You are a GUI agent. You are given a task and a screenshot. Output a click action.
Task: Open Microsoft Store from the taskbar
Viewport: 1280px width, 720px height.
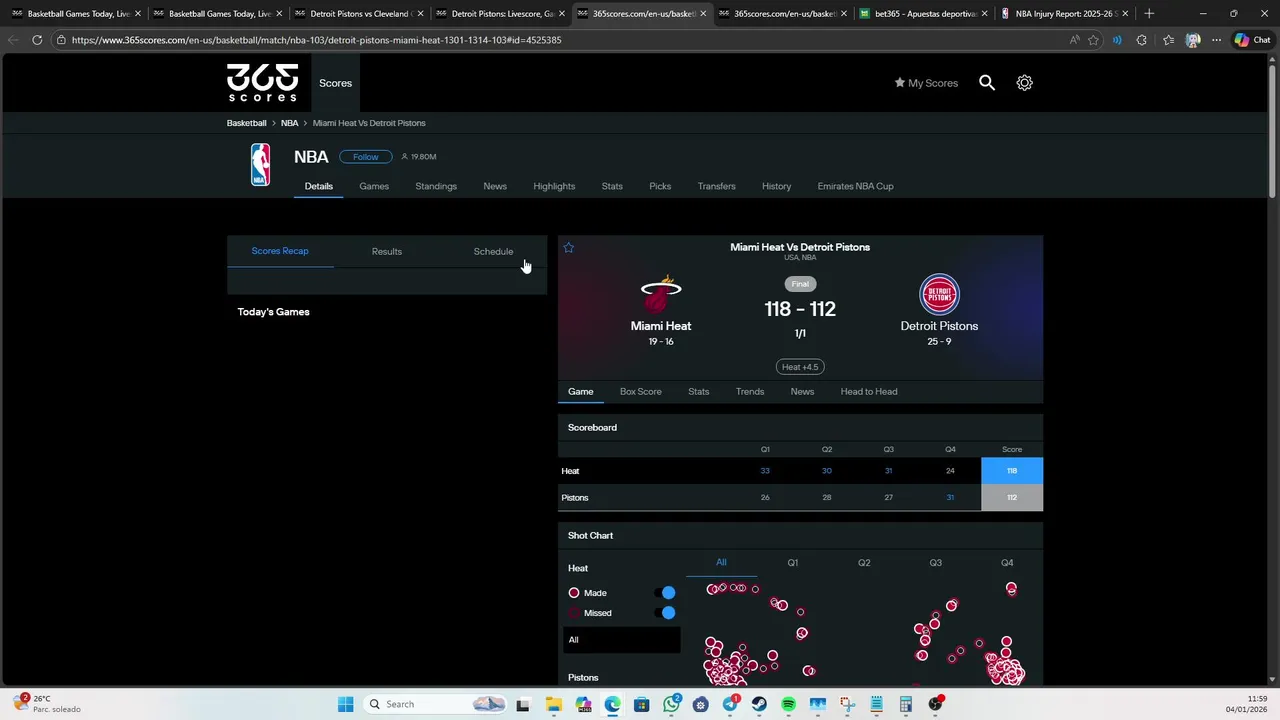pyautogui.click(x=641, y=704)
